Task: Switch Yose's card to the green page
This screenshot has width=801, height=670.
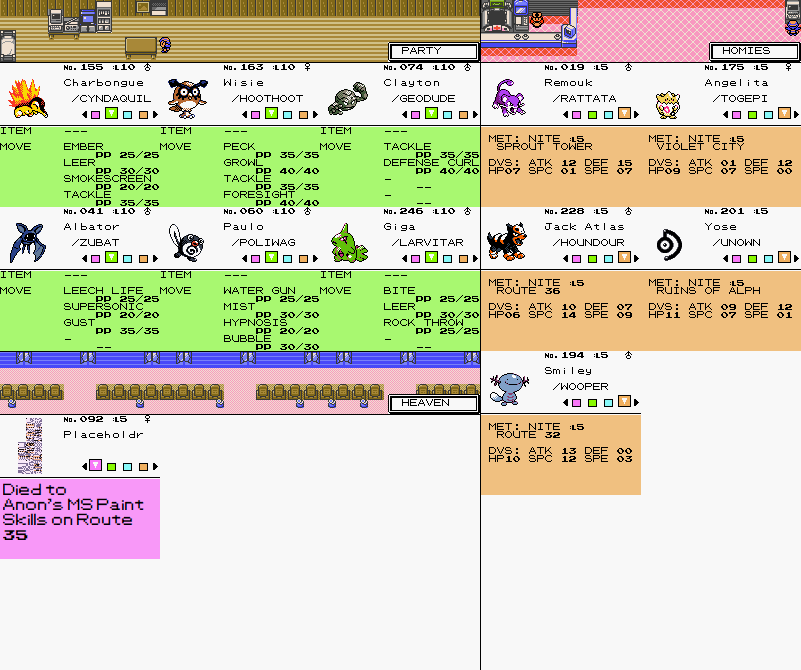Action: (752, 259)
